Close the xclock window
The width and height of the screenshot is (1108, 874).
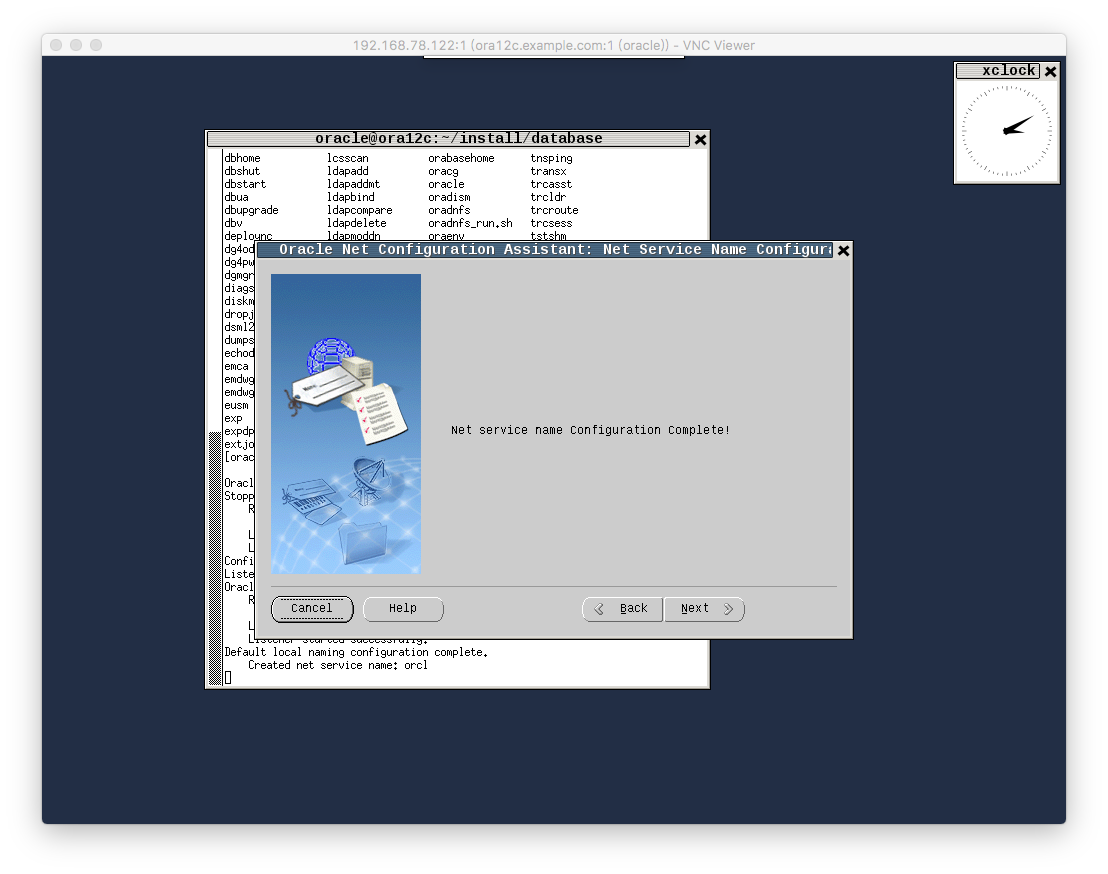pos(1051,71)
